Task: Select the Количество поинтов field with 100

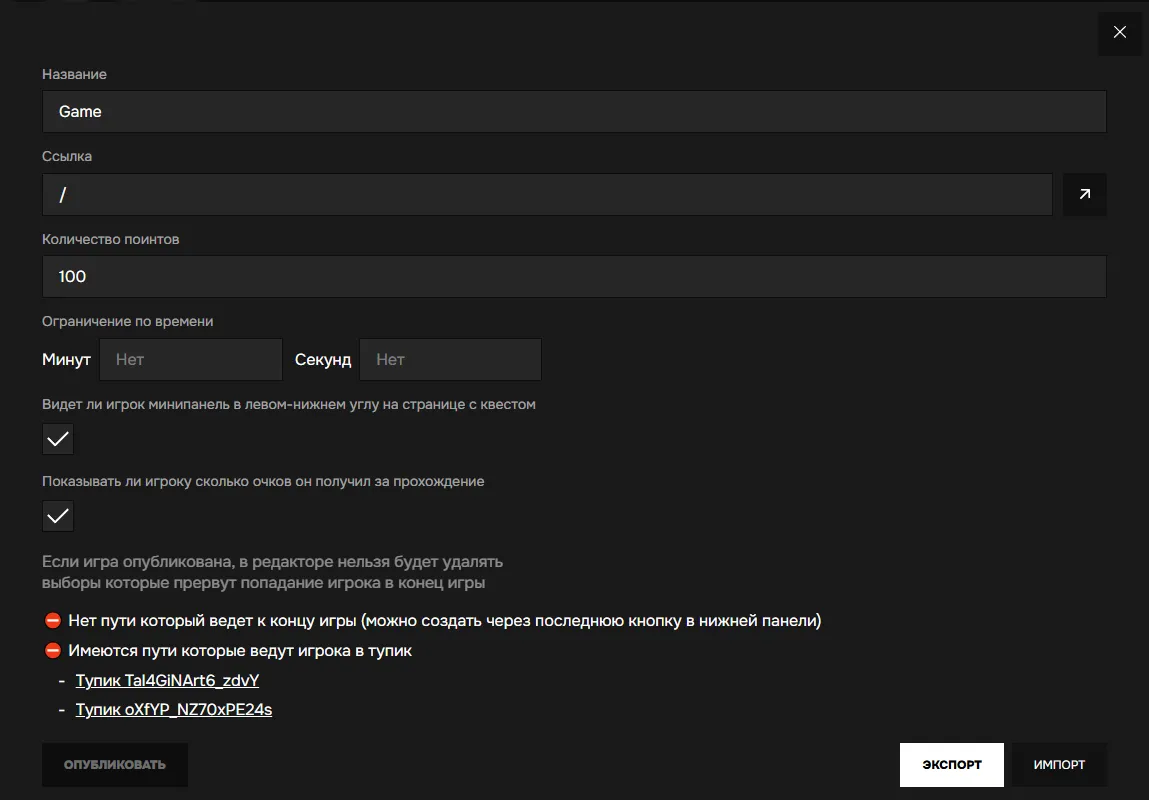Action: (x=574, y=277)
